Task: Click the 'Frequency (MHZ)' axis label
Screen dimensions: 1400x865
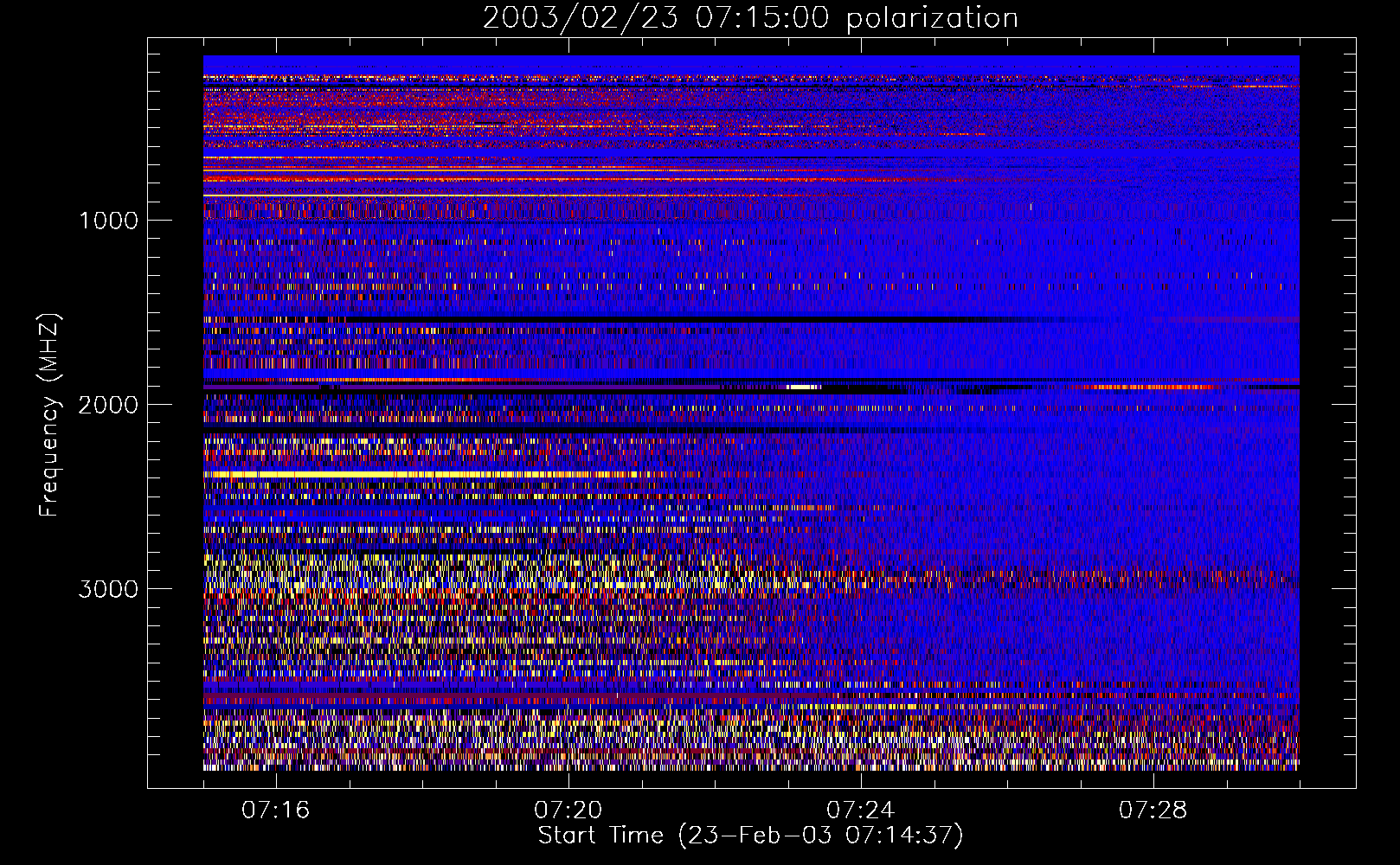Action: click(x=49, y=415)
